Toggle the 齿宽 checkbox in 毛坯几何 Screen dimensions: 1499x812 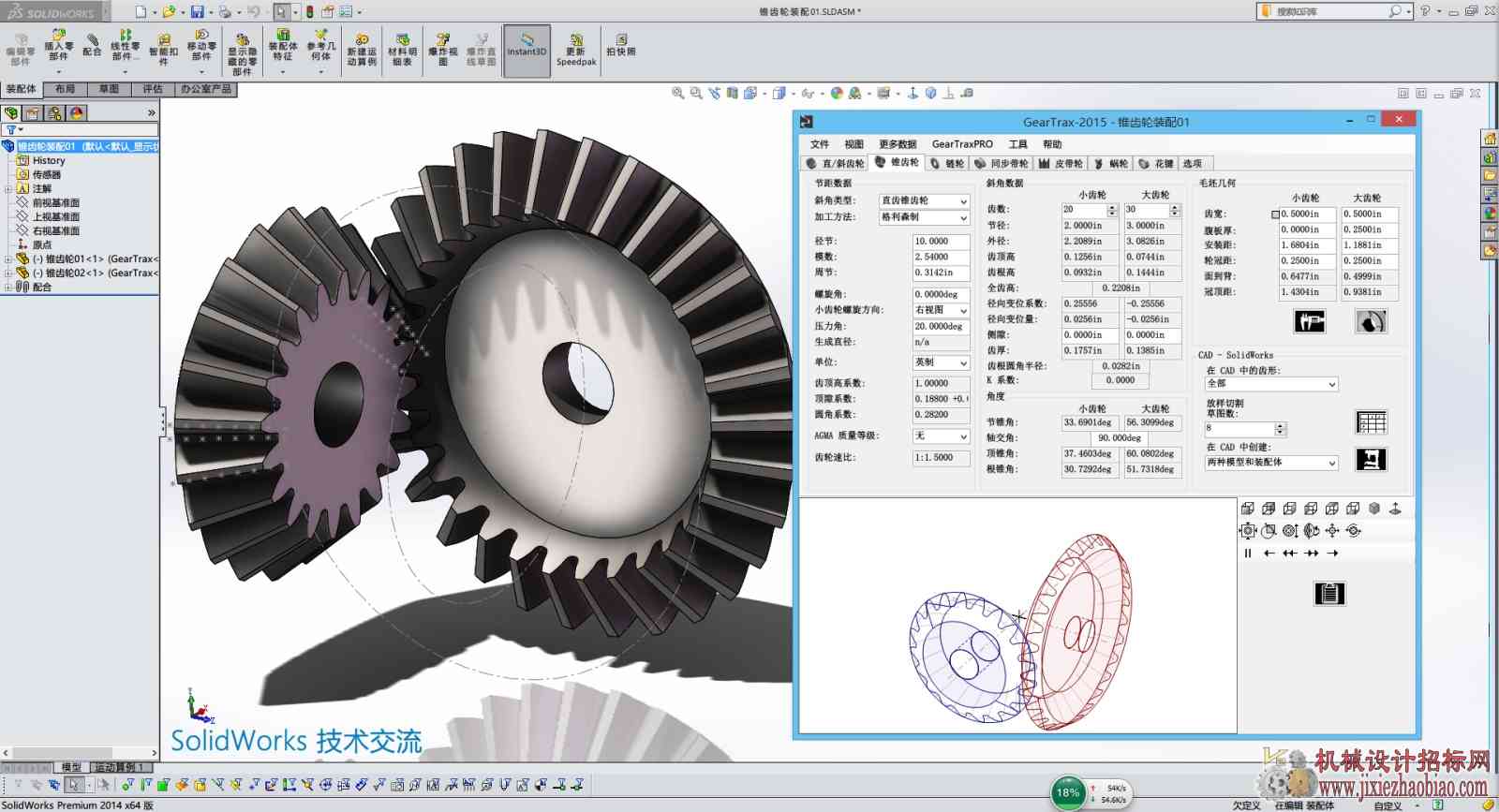tap(1275, 214)
